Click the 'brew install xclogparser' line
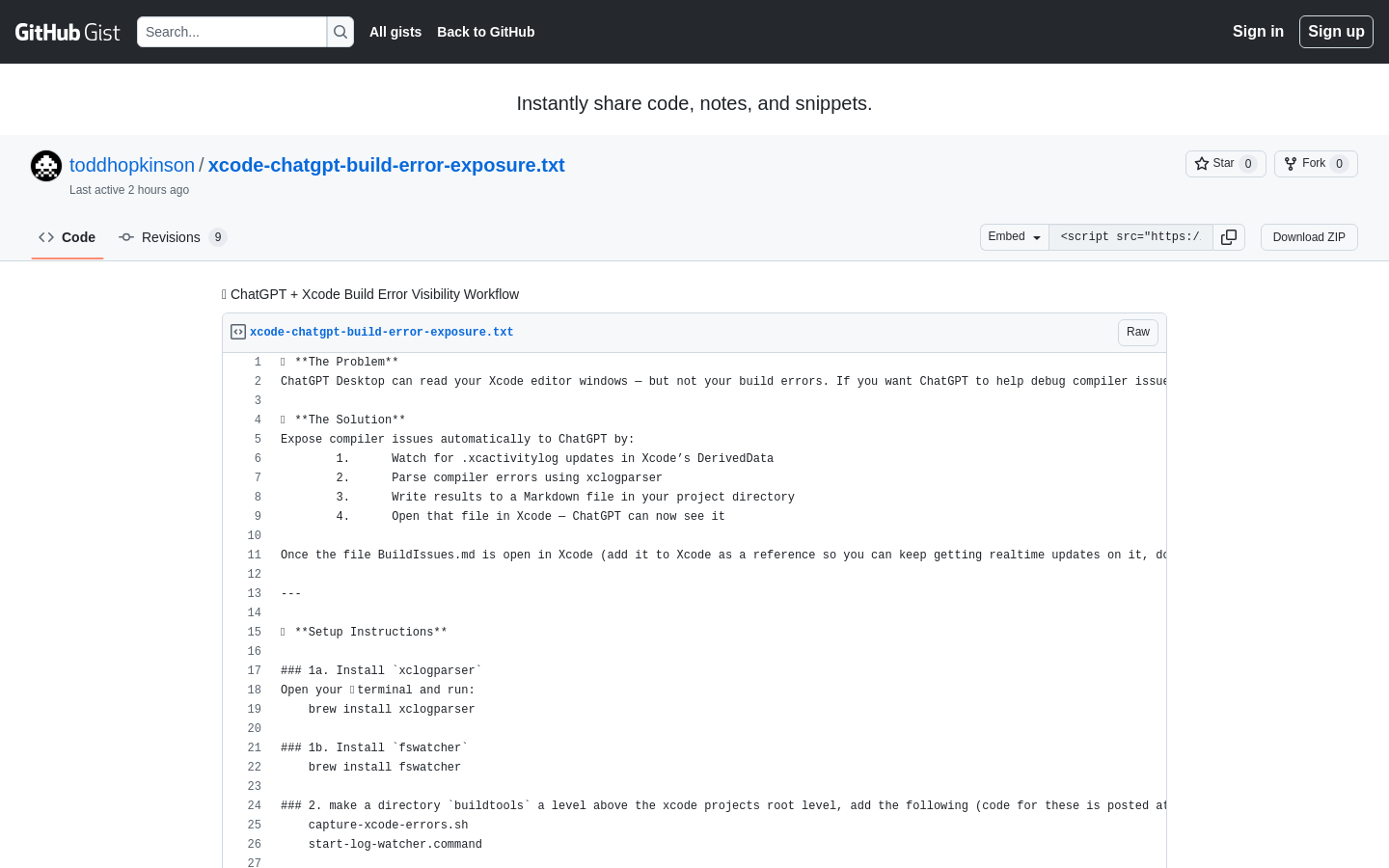This screenshot has height=868, width=1389. [x=392, y=709]
